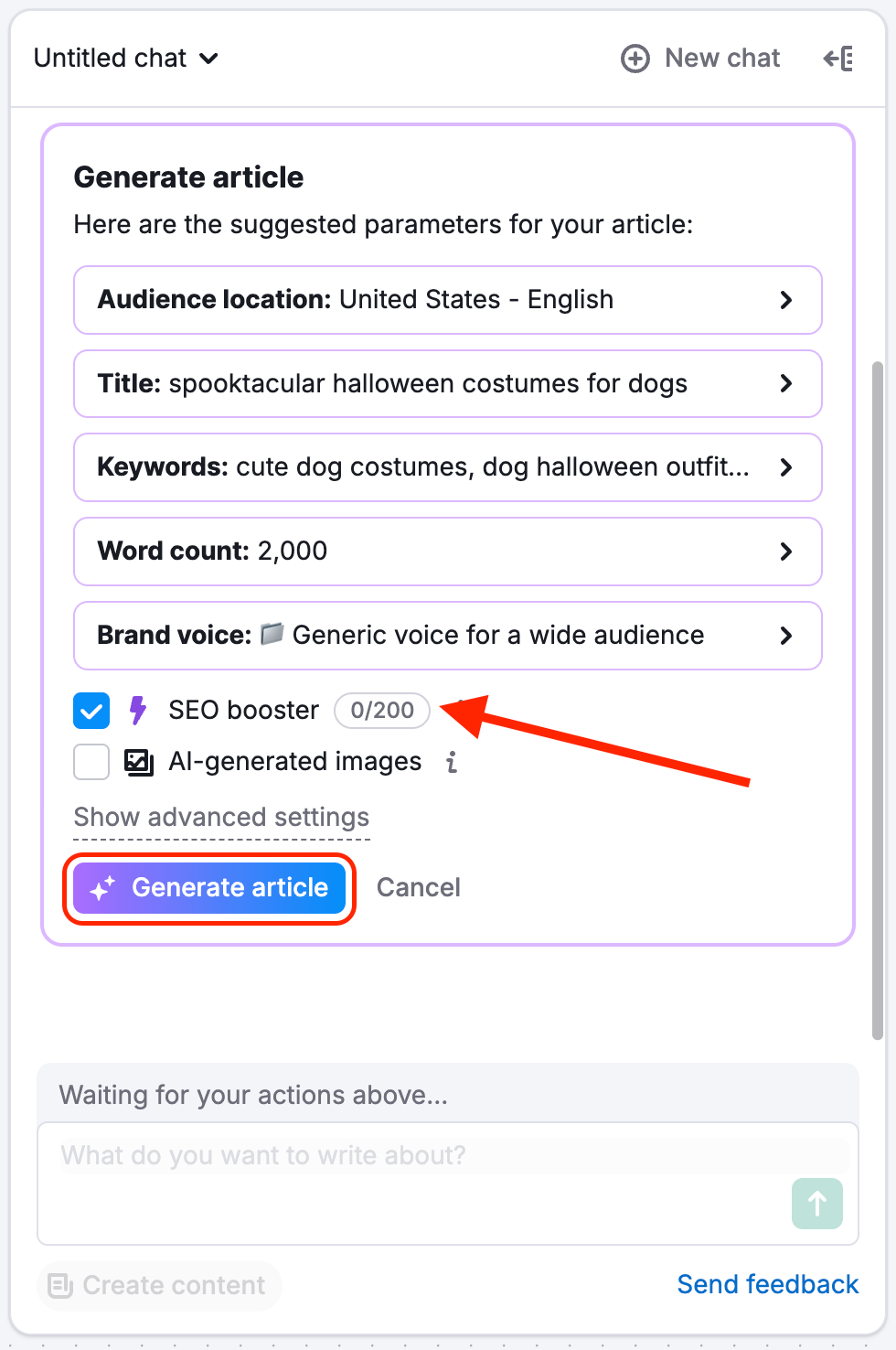The height and width of the screenshot is (1350, 896).
Task: Click the sparkle icon inside Generate article
Action: 102,886
